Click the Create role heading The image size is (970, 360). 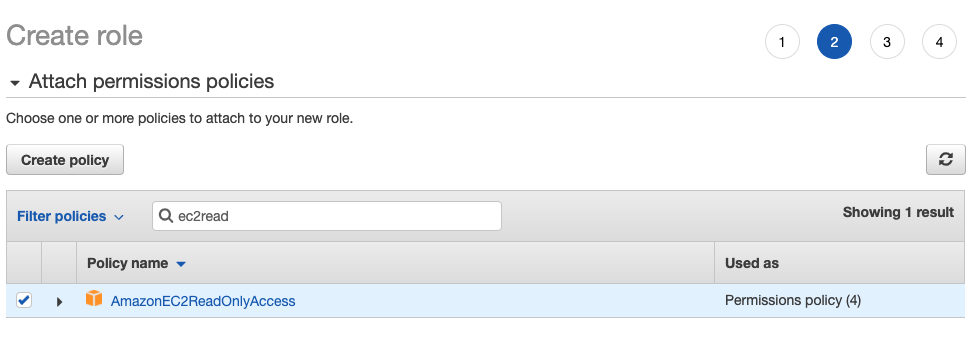74,35
